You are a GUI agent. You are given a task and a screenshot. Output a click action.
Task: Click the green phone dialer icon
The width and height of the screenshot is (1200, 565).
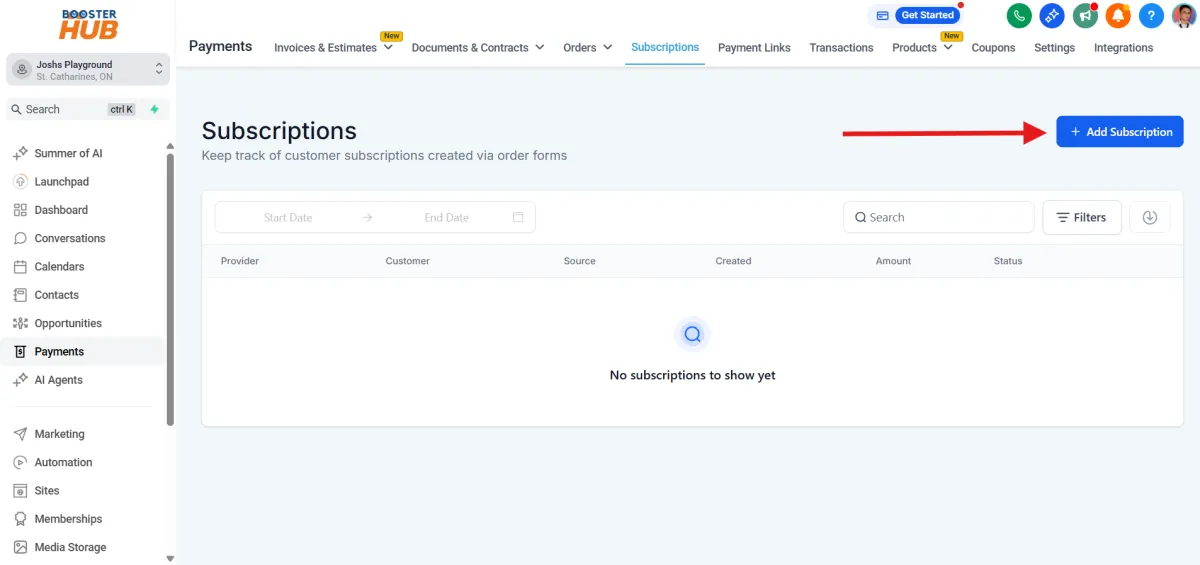[x=1019, y=15]
